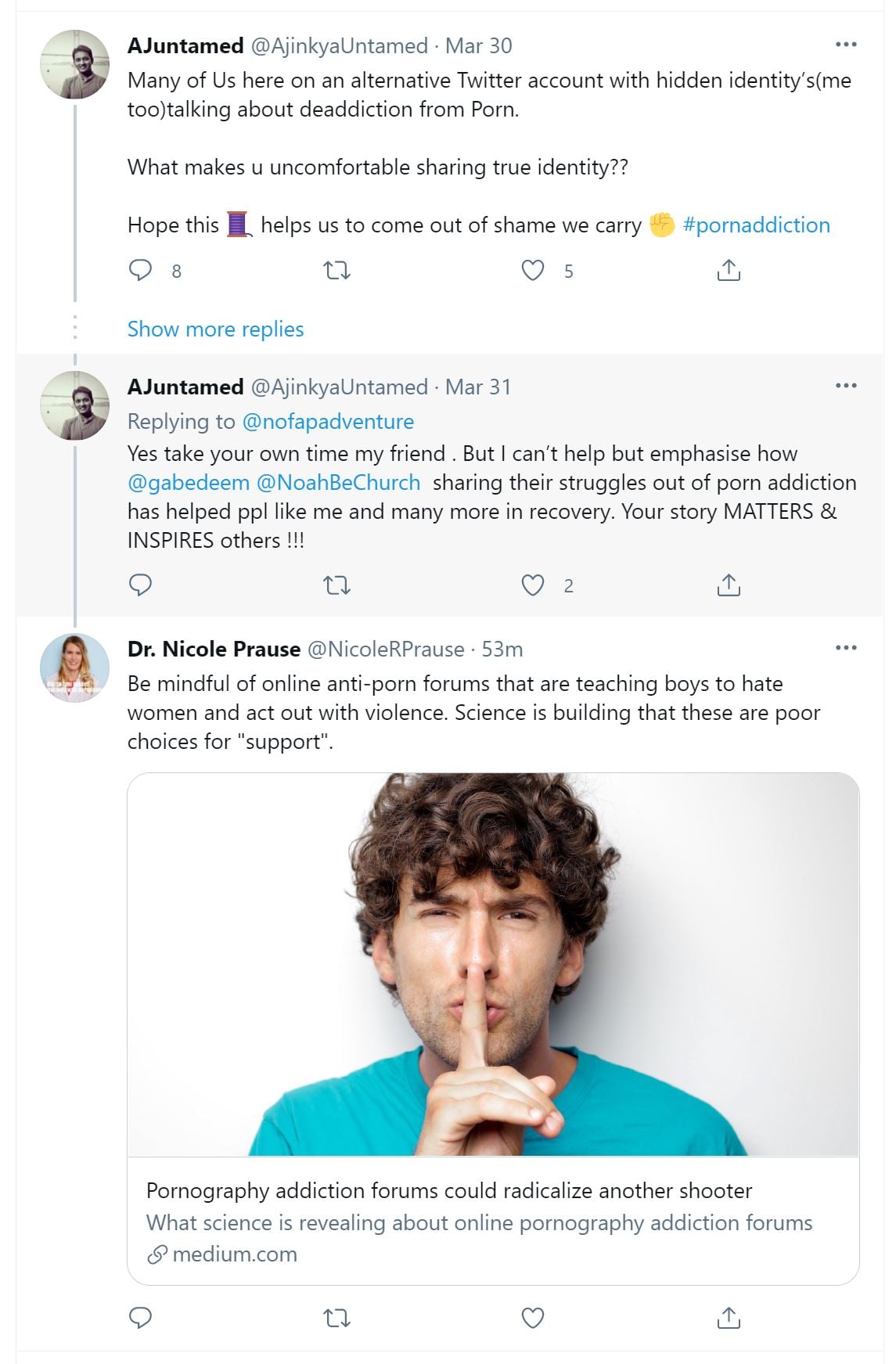Retweet the Mar 31 reply tweet
896x1364 pixels.
coord(336,585)
